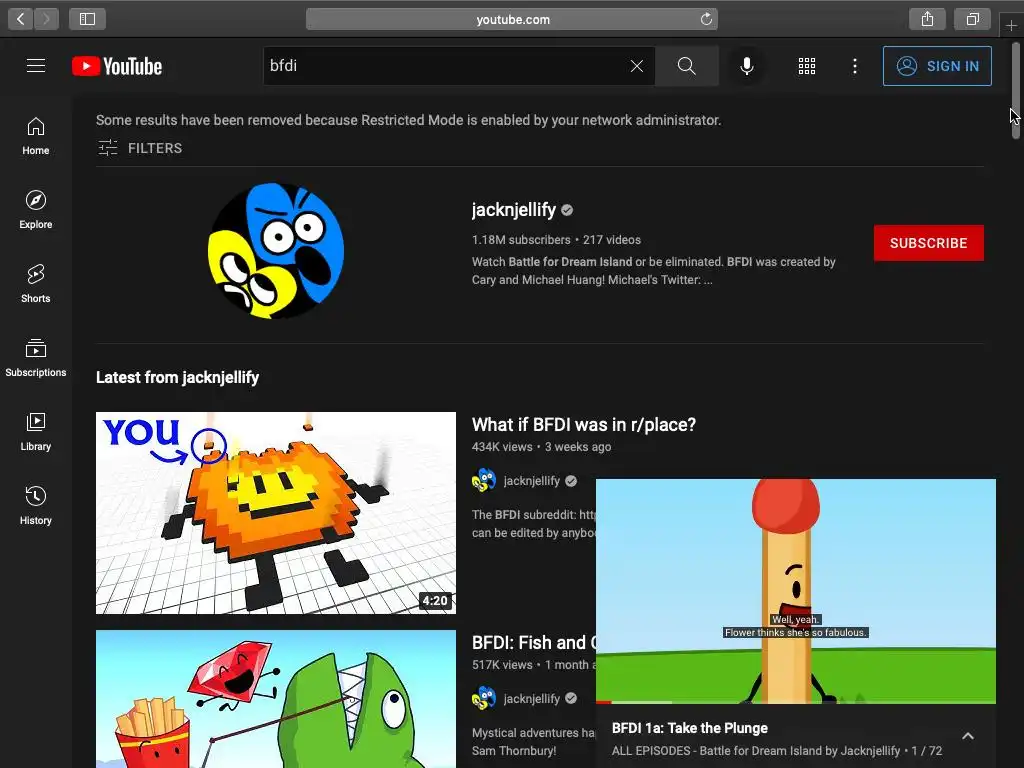This screenshot has width=1024, height=768.
Task: Go forward with Safari forward arrow
Action: (x=46, y=19)
